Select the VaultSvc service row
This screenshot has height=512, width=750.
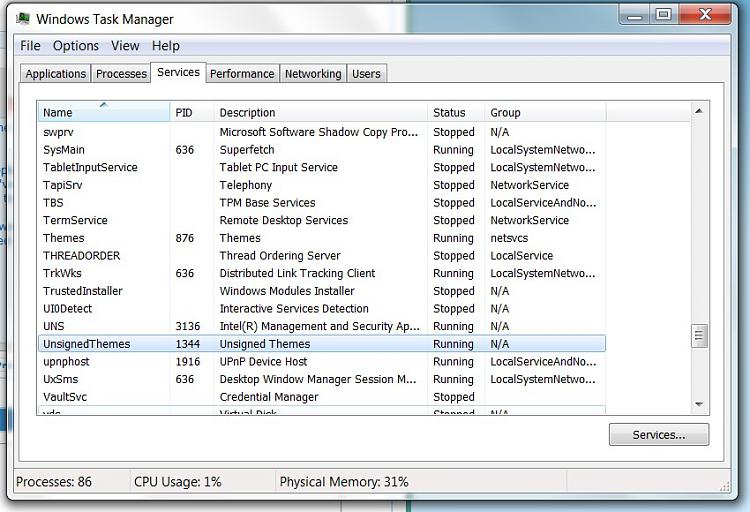(x=321, y=397)
